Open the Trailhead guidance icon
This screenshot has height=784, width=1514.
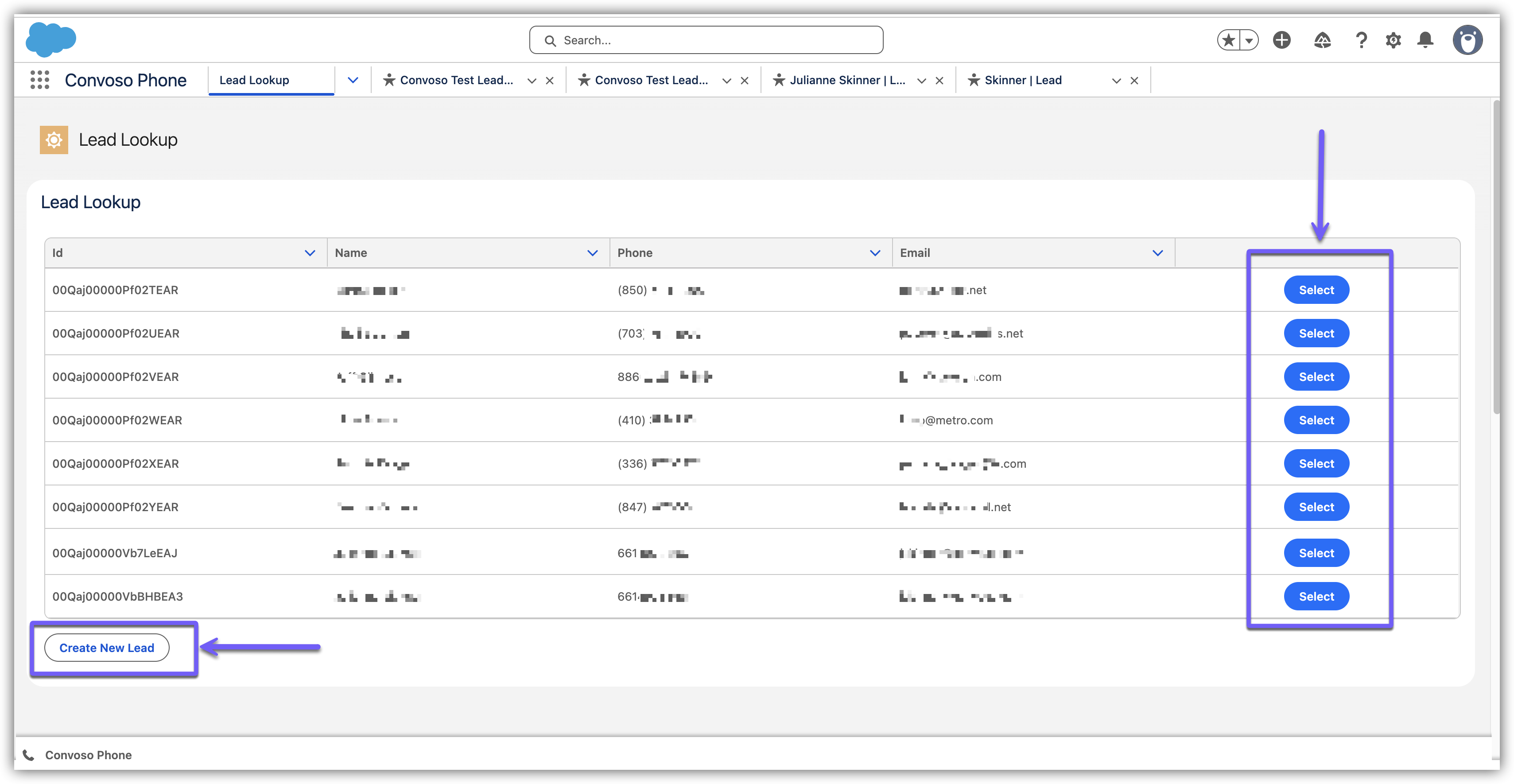click(x=1322, y=40)
